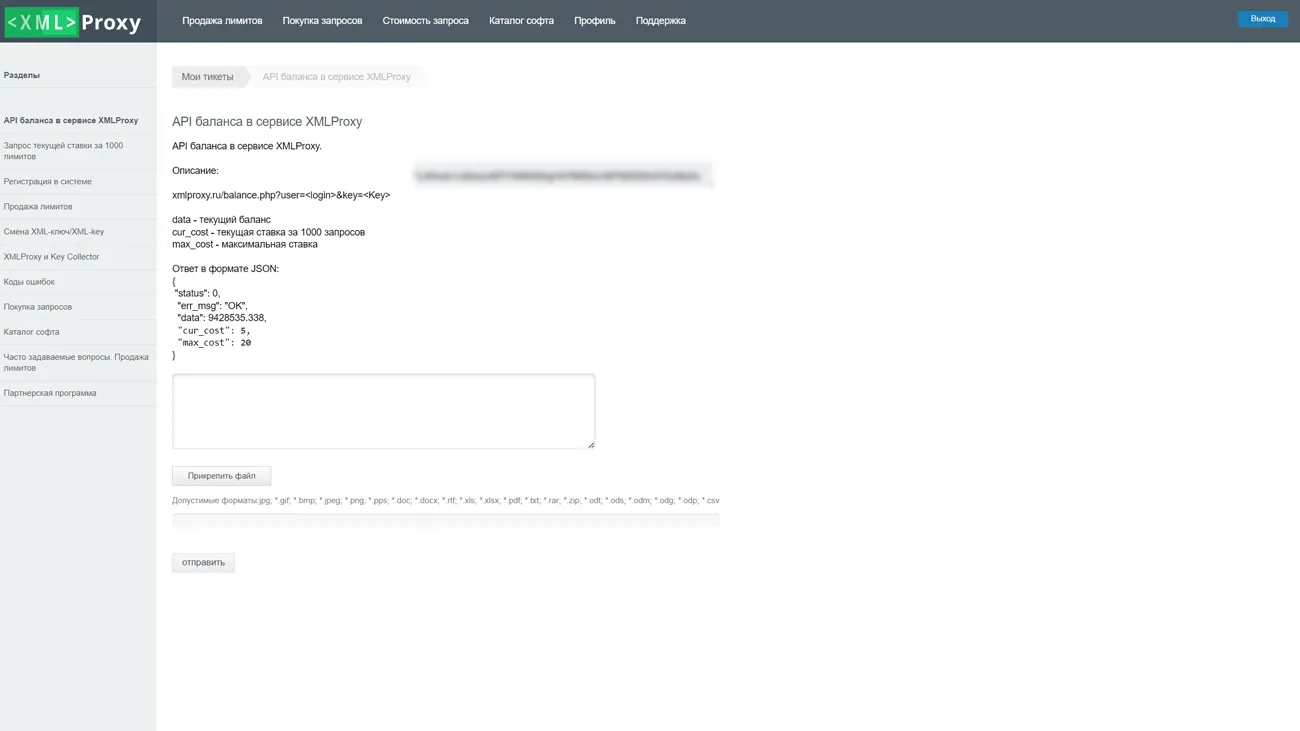The width and height of the screenshot is (1300, 731).
Task: Select sidebar item Запрос текущей ставки
Action: 63,151
